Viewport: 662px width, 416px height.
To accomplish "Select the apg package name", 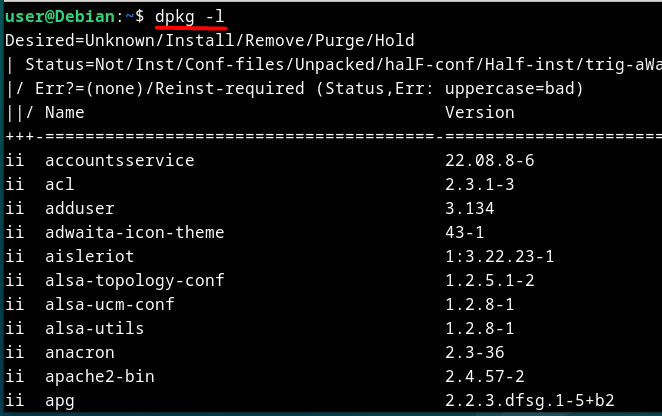I will pyautogui.click(x=60, y=401).
